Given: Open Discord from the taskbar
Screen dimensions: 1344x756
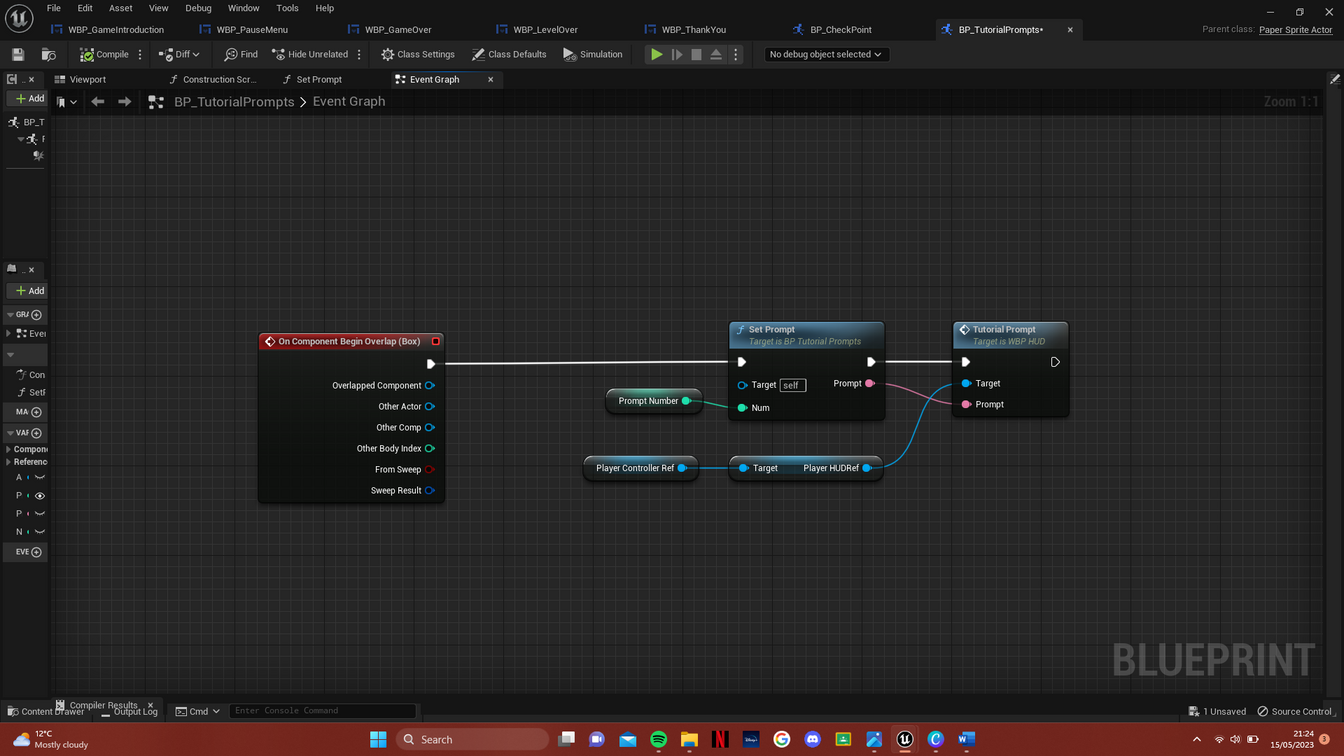Looking at the screenshot, I should pyautogui.click(x=813, y=739).
